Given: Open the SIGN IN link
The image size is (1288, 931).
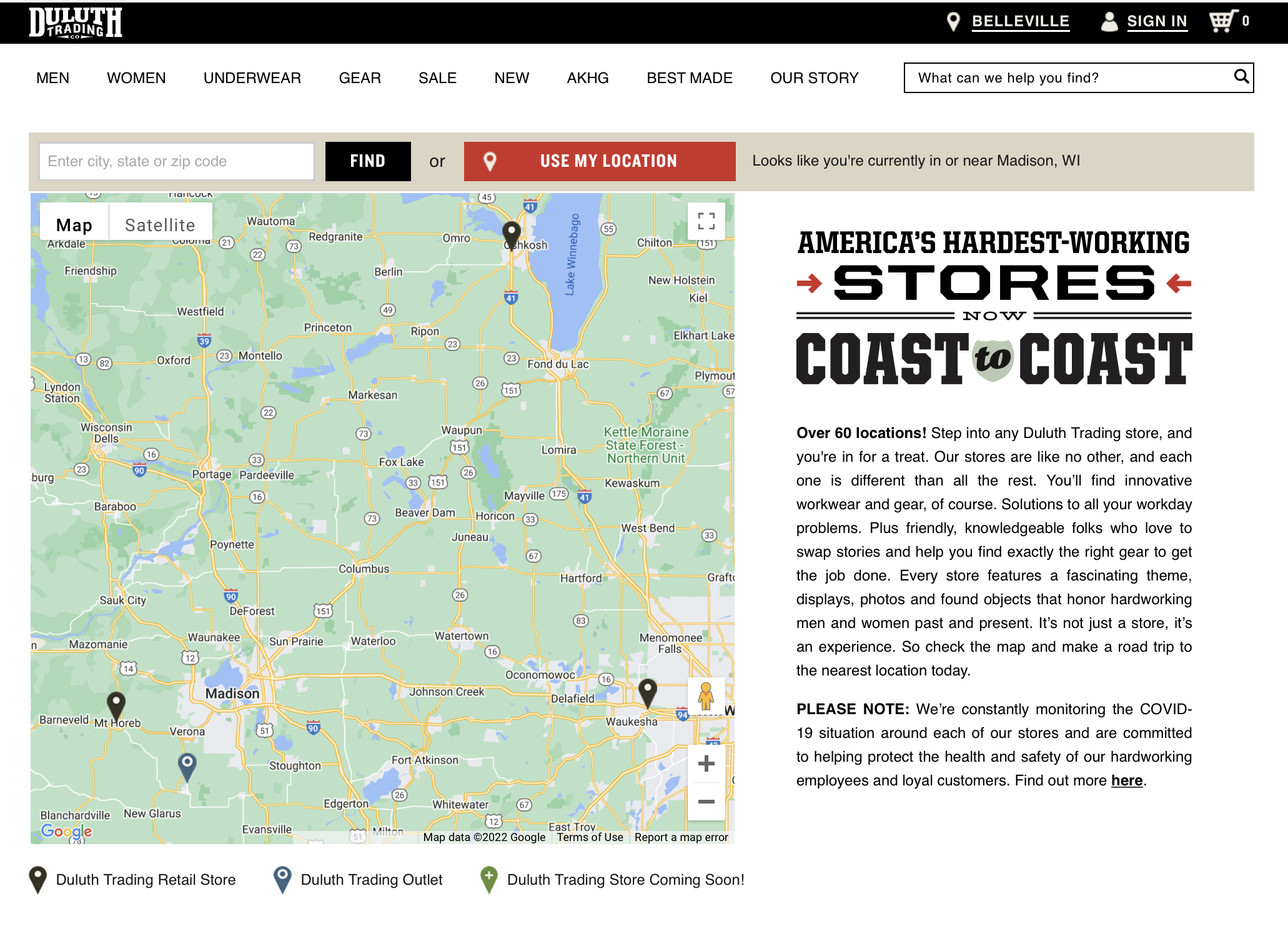Looking at the screenshot, I should point(1156,21).
